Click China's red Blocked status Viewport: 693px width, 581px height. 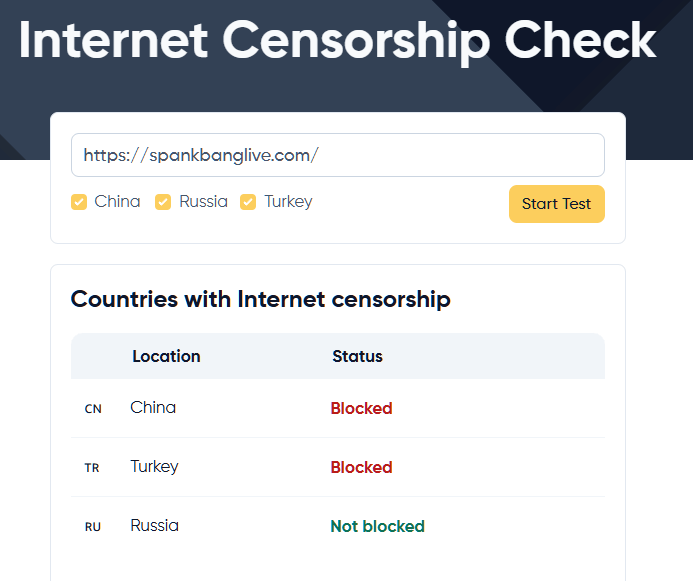tap(361, 408)
